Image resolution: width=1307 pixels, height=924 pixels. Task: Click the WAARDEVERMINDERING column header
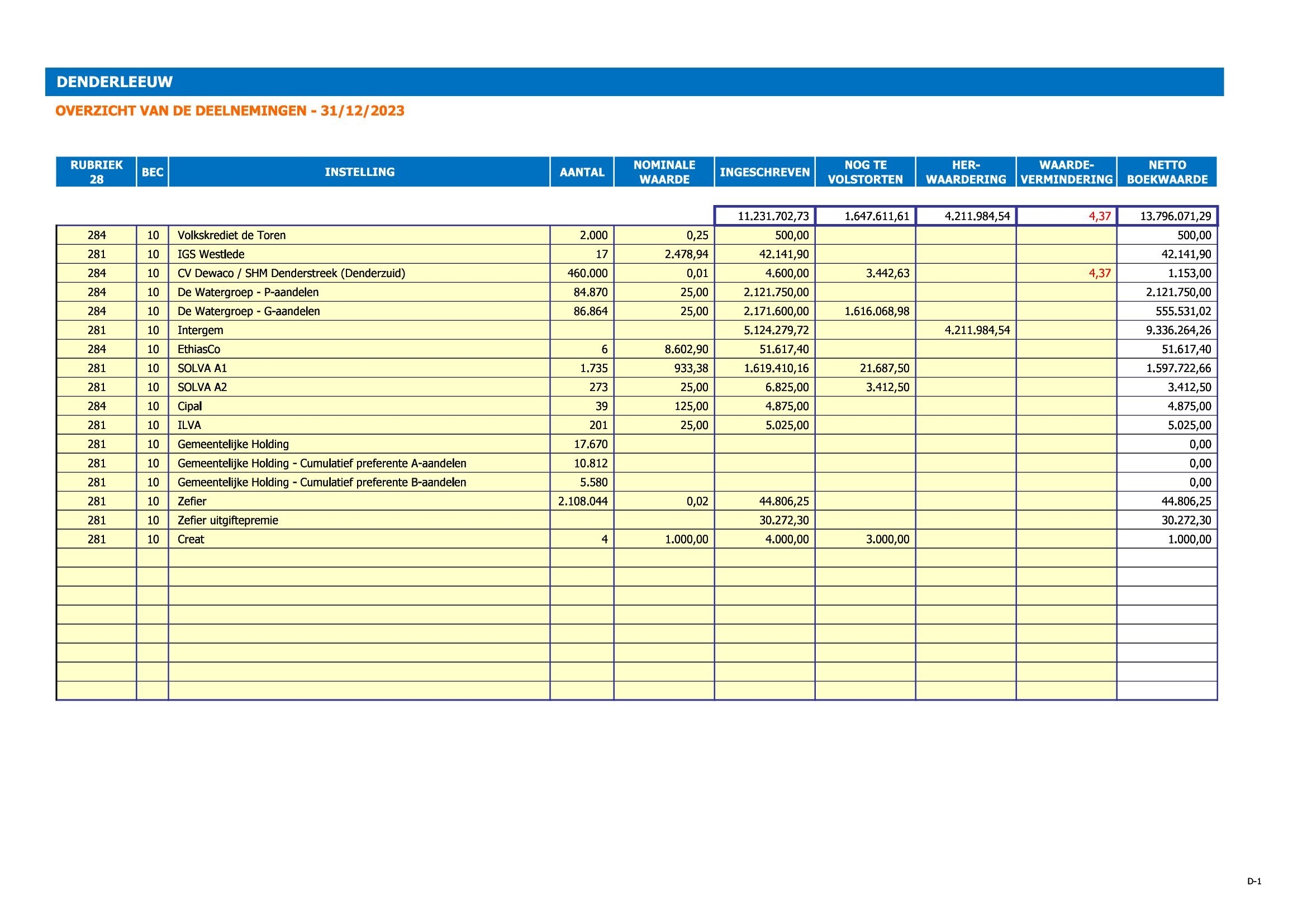pyautogui.click(x=1066, y=172)
